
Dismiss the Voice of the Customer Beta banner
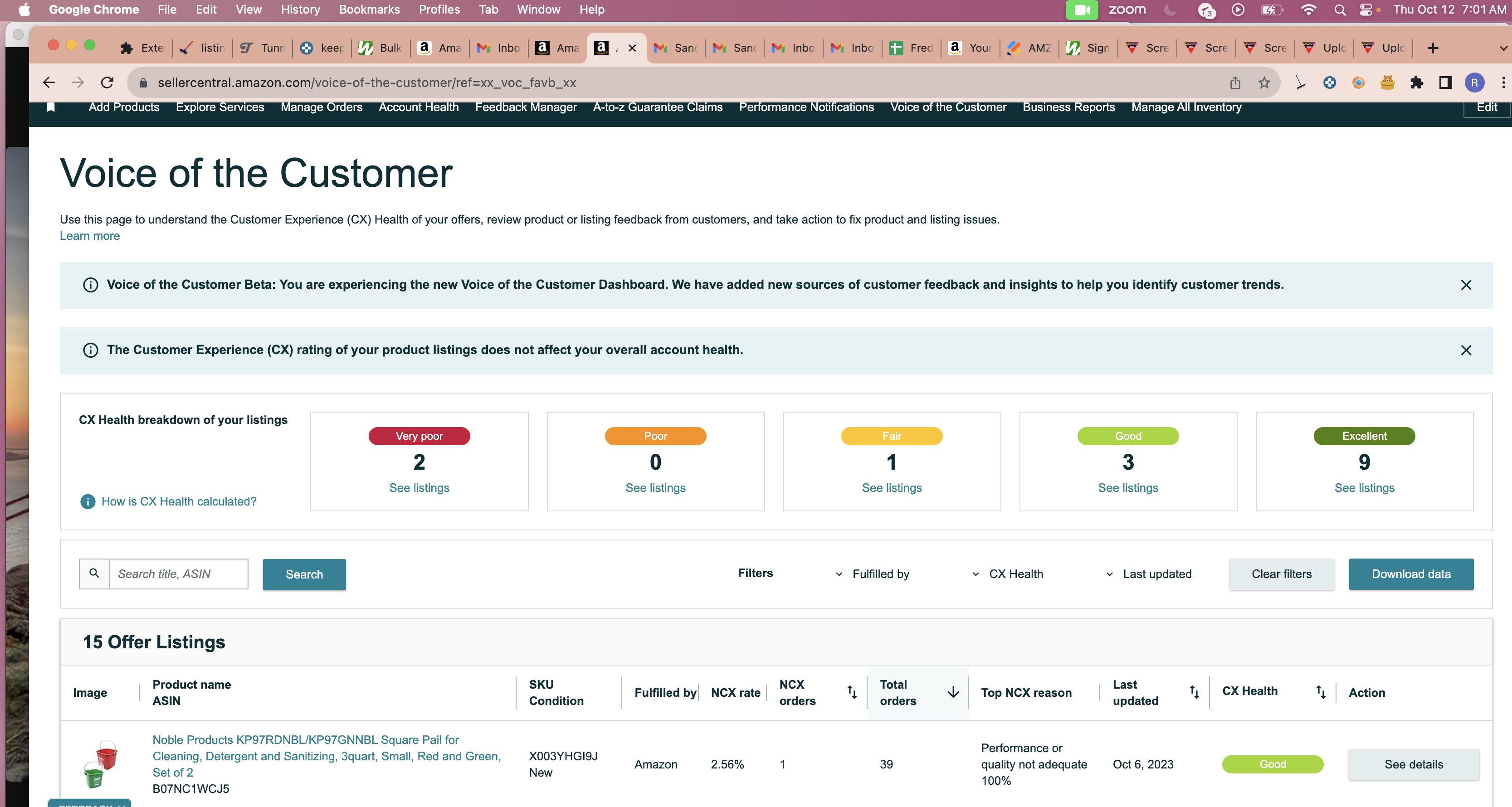click(1466, 285)
